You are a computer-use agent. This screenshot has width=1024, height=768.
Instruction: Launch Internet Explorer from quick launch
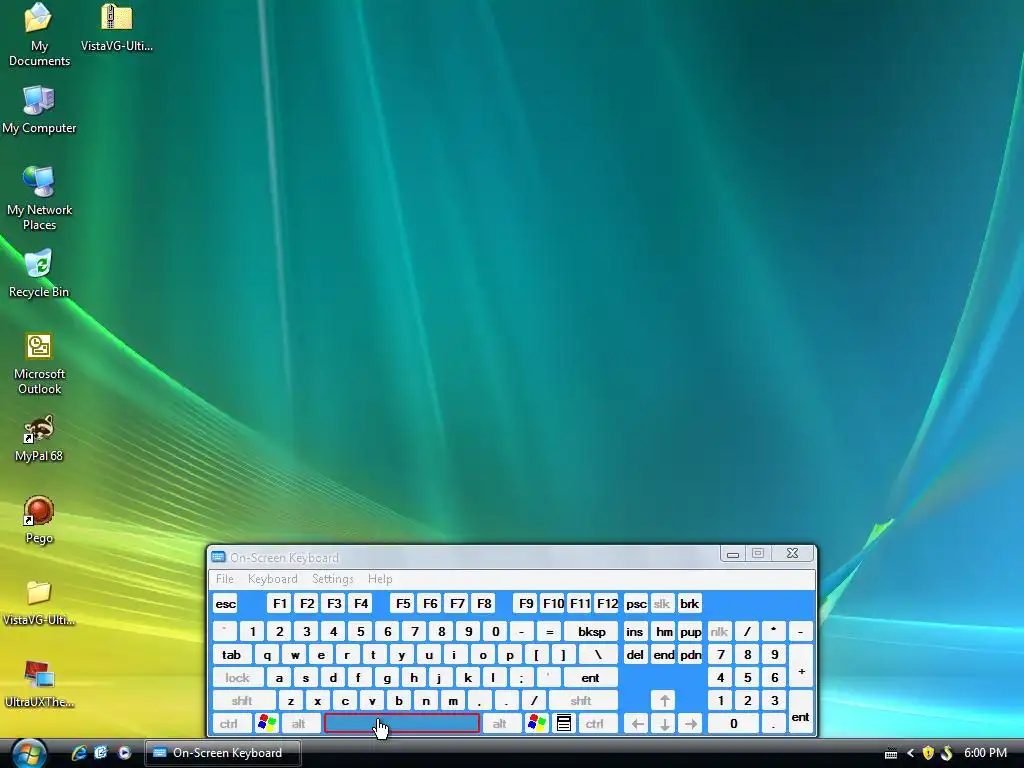pos(79,753)
